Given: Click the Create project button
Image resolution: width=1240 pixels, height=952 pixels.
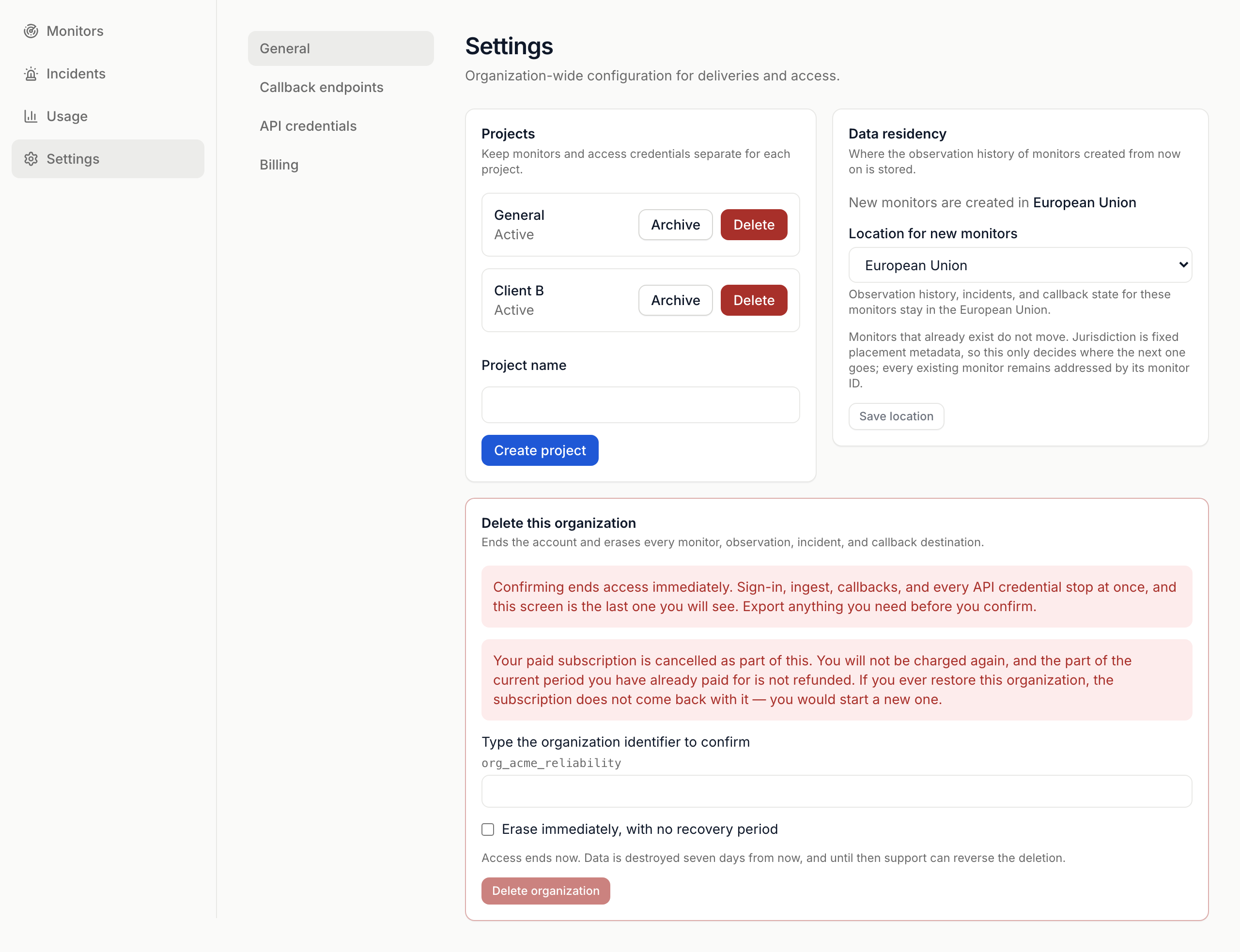Looking at the screenshot, I should click(540, 450).
